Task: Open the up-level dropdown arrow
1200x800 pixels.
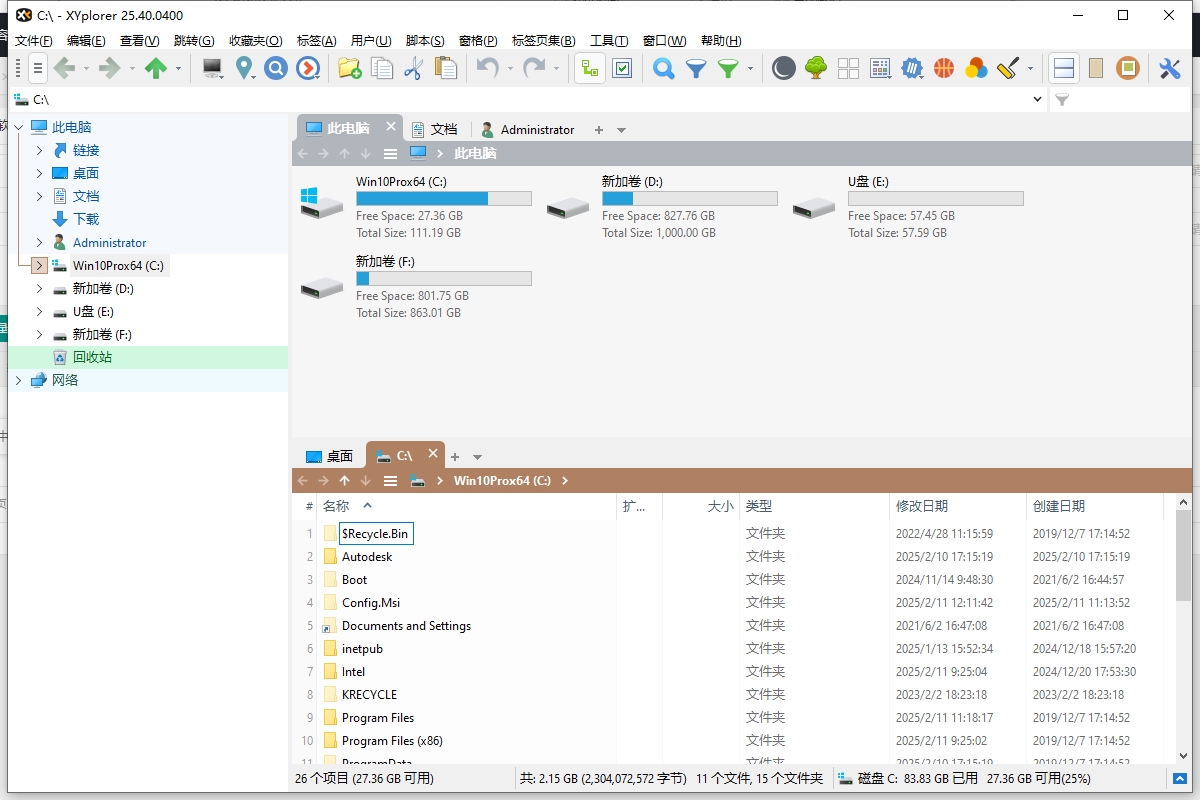Action: tap(178, 68)
